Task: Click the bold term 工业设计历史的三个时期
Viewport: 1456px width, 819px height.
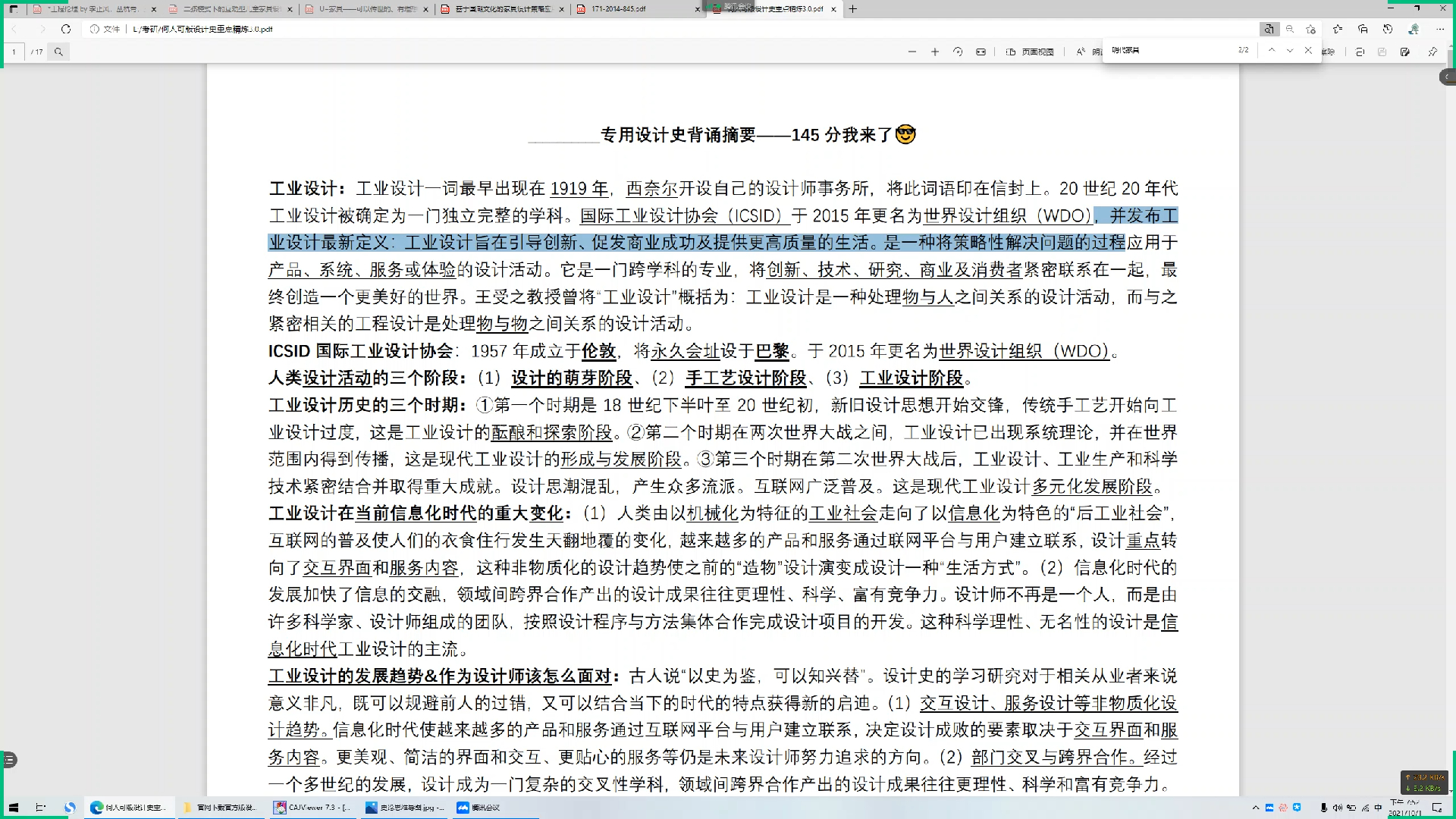Action: (x=363, y=405)
